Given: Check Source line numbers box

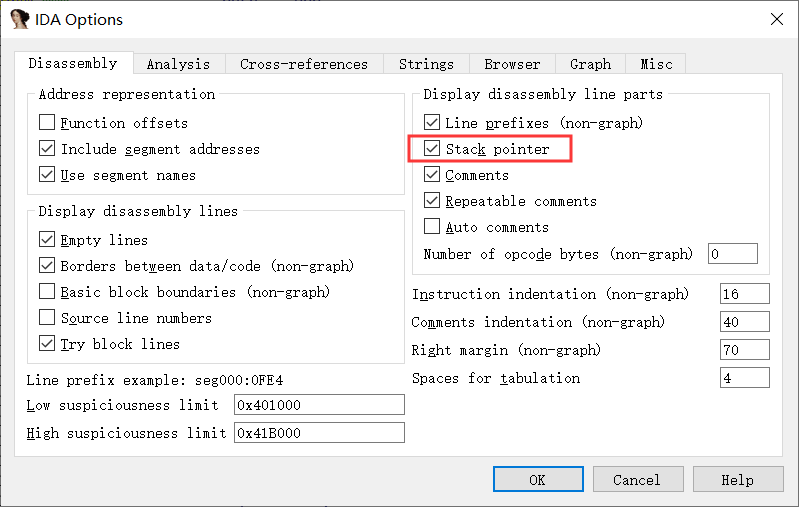Looking at the screenshot, I should pos(47,317).
